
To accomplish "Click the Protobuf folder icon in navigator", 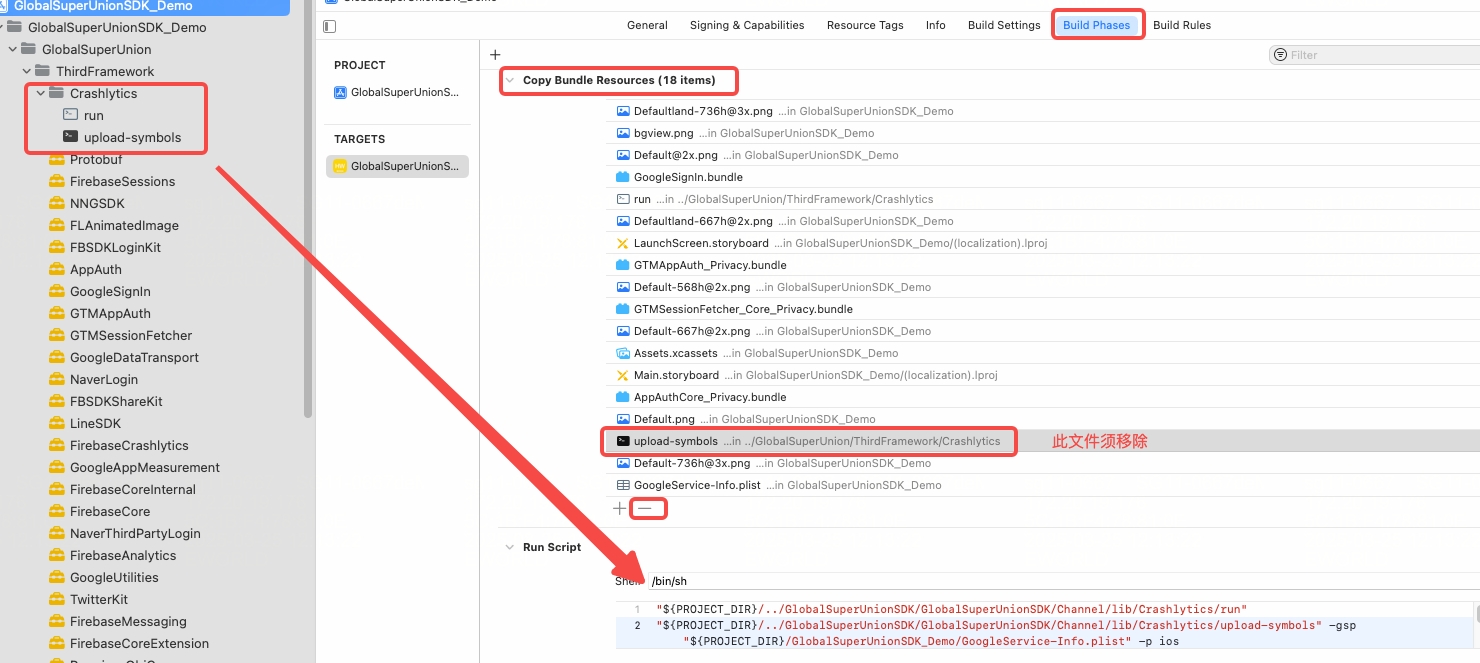I will coord(56,159).
